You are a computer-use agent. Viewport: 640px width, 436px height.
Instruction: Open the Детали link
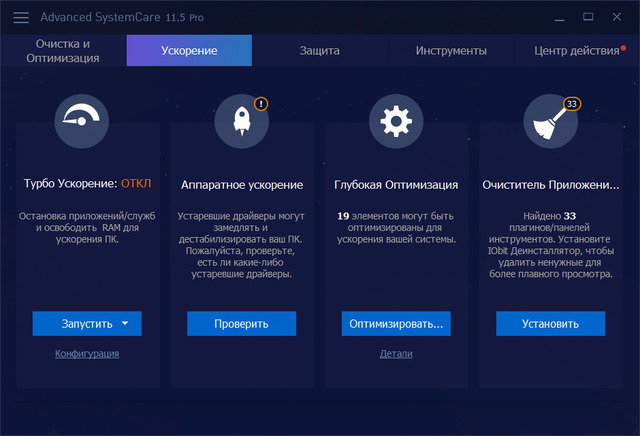[395, 354]
